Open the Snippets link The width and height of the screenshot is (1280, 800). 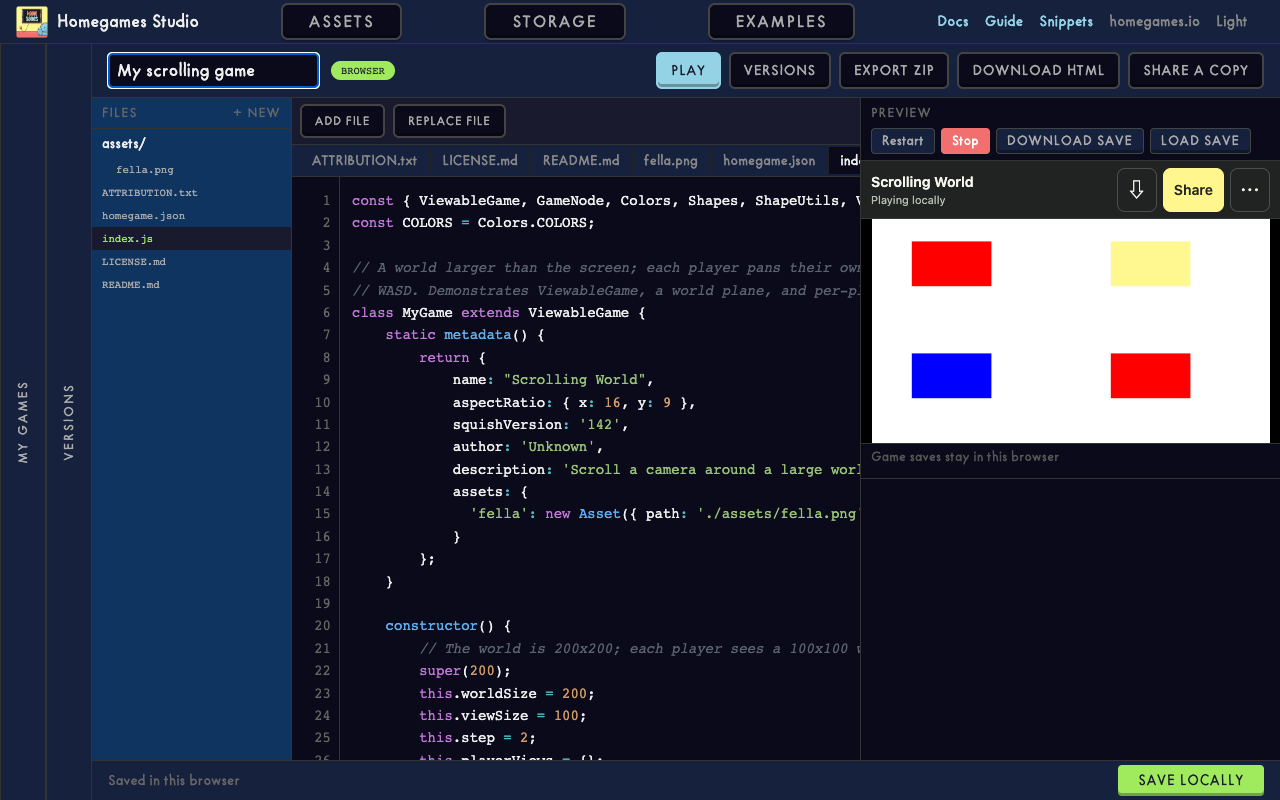[x=1066, y=21]
